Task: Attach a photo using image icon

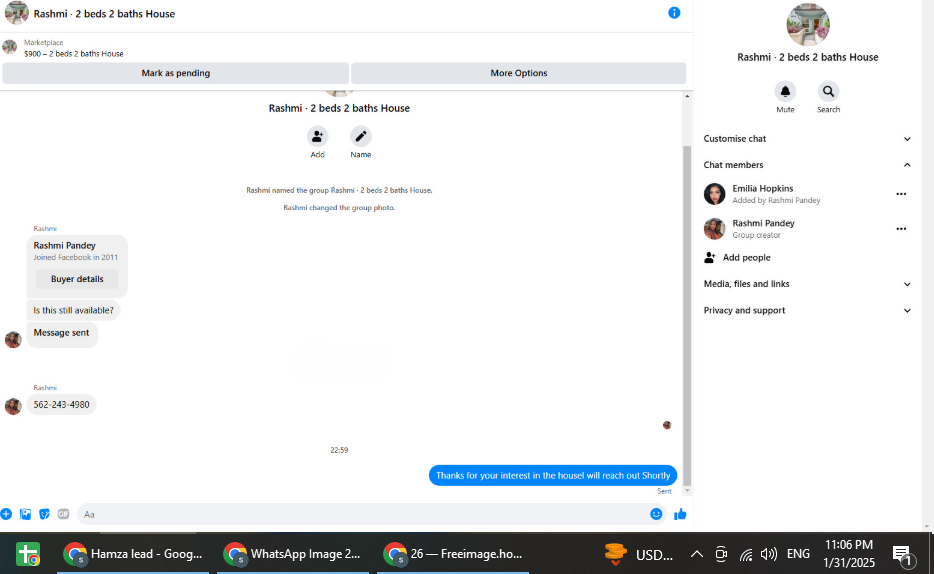Action: [x=25, y=514]
